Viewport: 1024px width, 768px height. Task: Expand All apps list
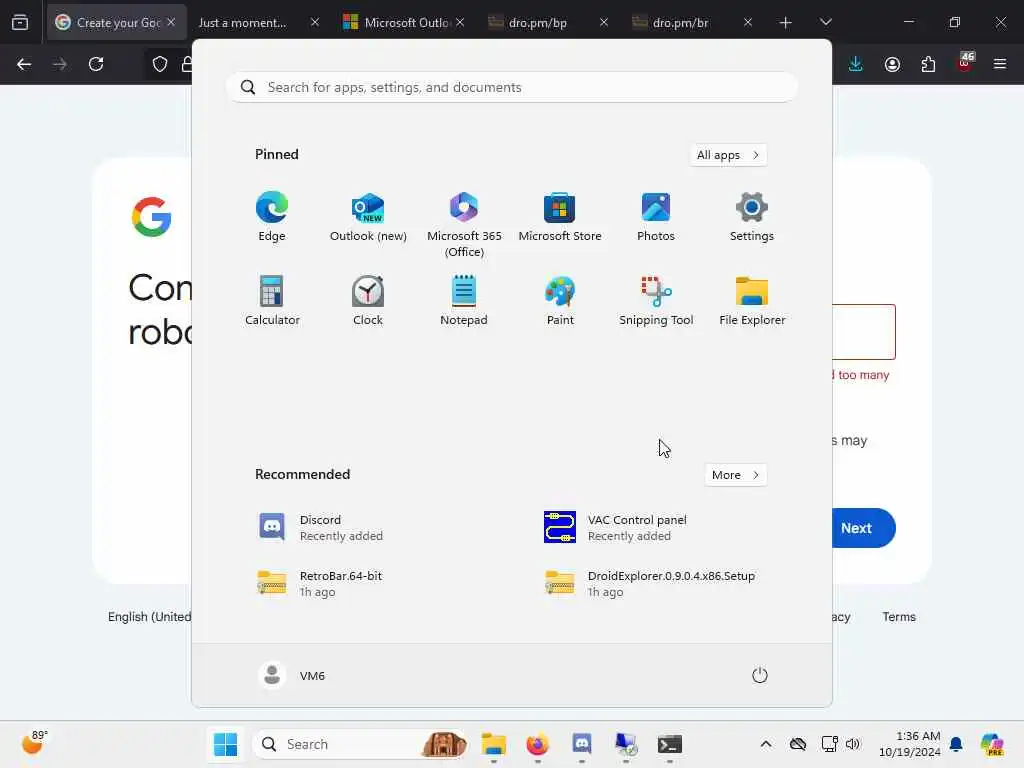pyautogui.click(x=728, y=155)
